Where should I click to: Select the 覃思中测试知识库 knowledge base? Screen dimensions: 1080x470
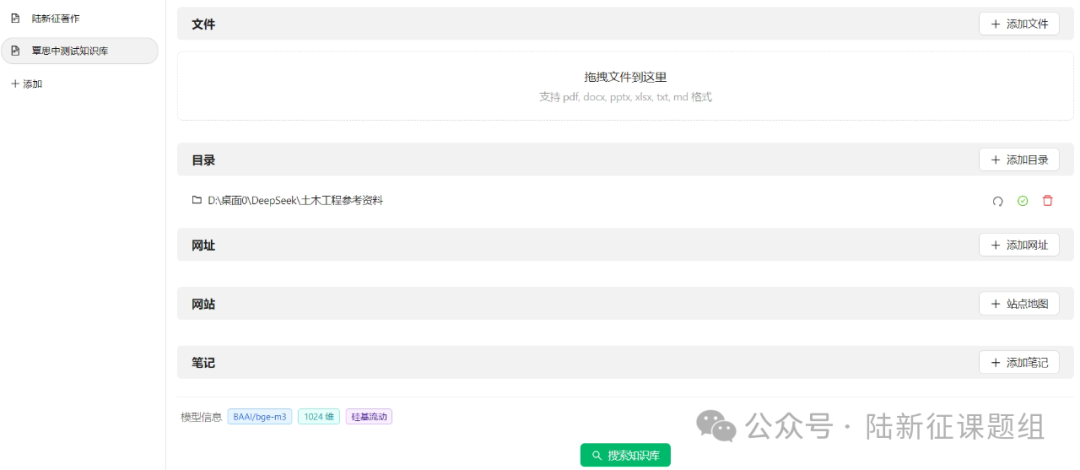(79, 51)
